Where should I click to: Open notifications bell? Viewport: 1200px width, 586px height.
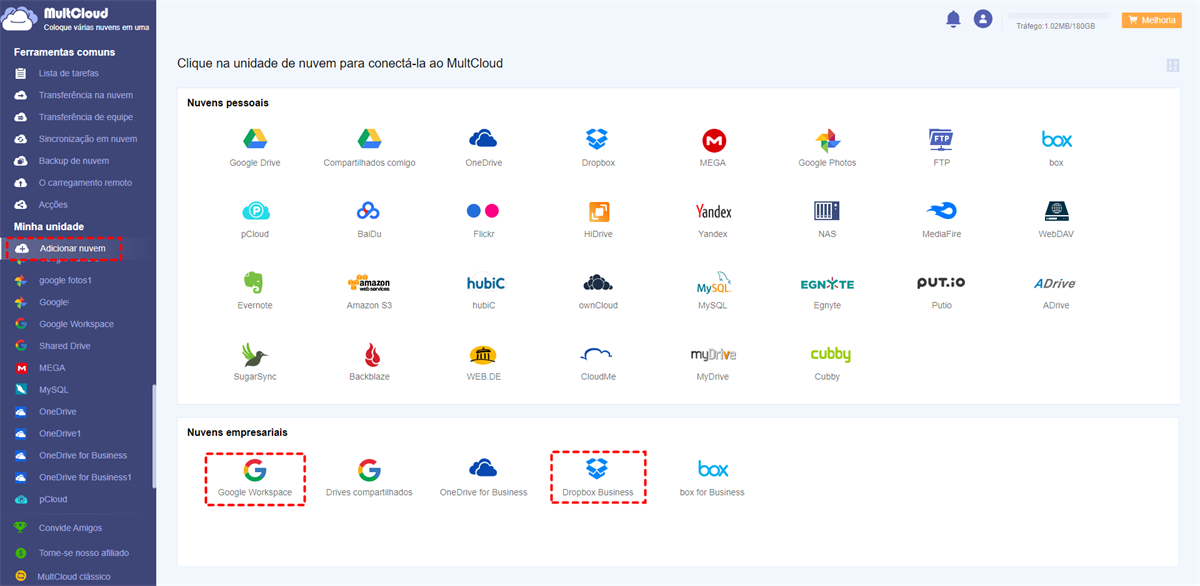pyautogui.click(x=953, y=19)
